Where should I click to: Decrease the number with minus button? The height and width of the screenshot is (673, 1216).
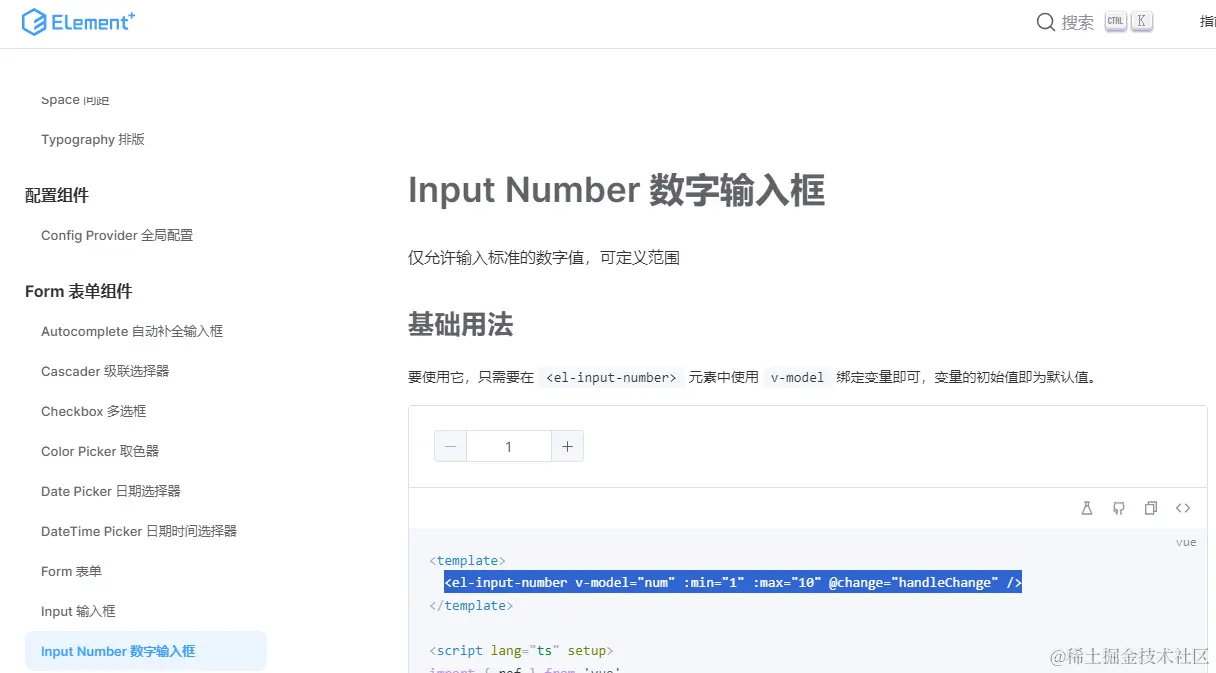pos(450,447)
